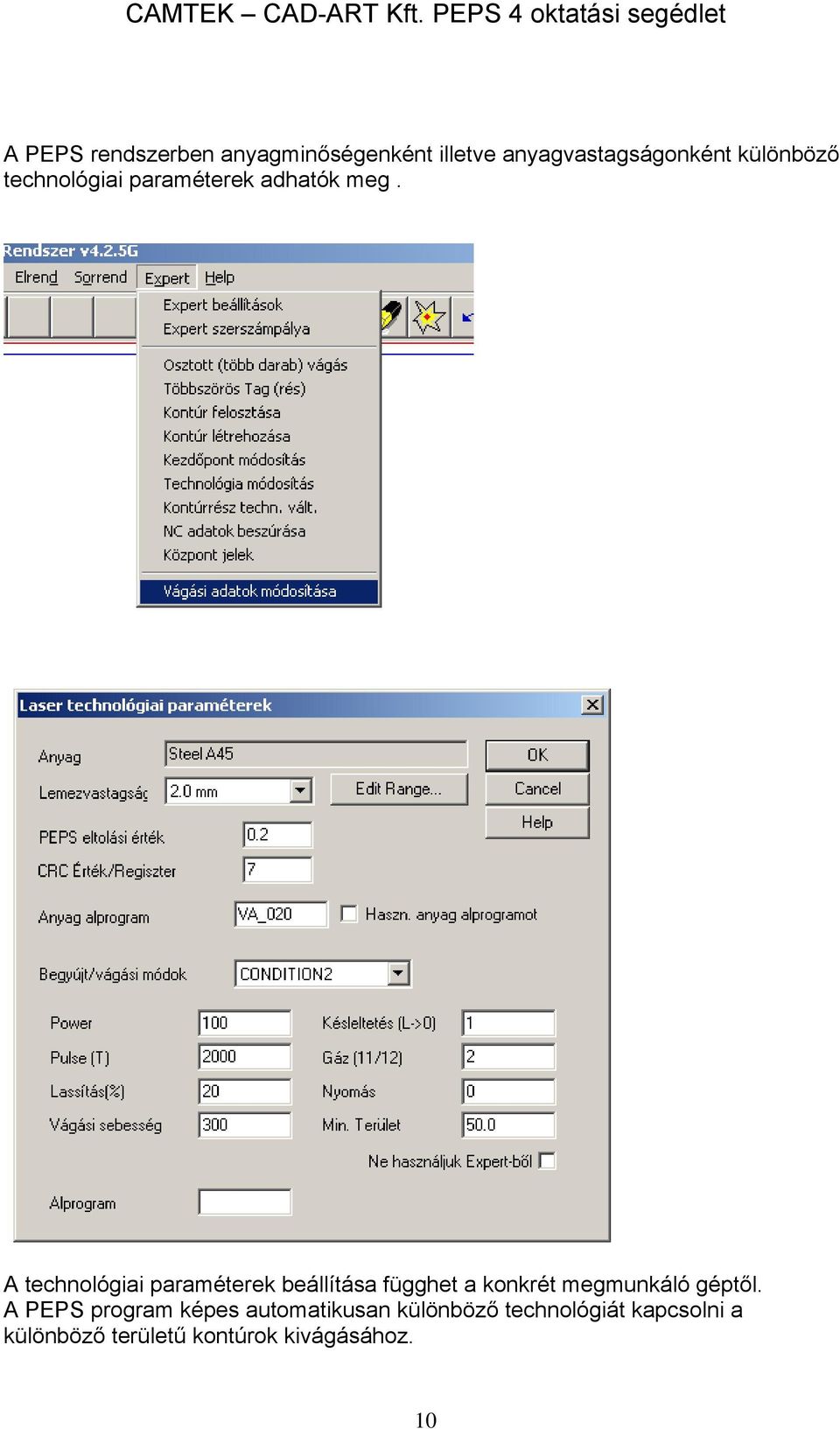Choose Vágási adatok módosítása entry
This screenshot has width=840, height=1429.
coord(259,592)
